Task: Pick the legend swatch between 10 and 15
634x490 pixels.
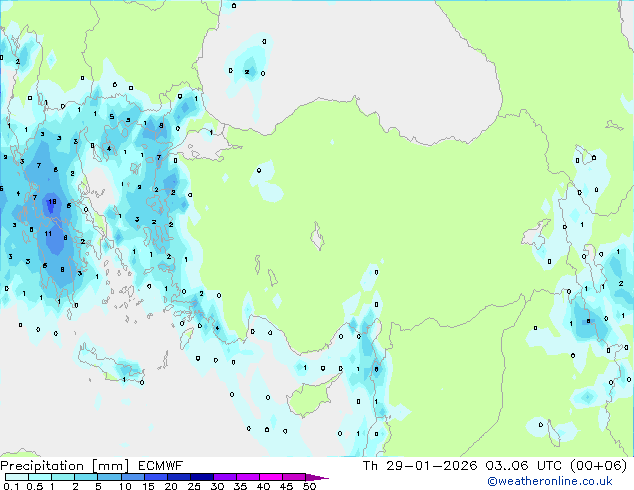Action: 133,477
